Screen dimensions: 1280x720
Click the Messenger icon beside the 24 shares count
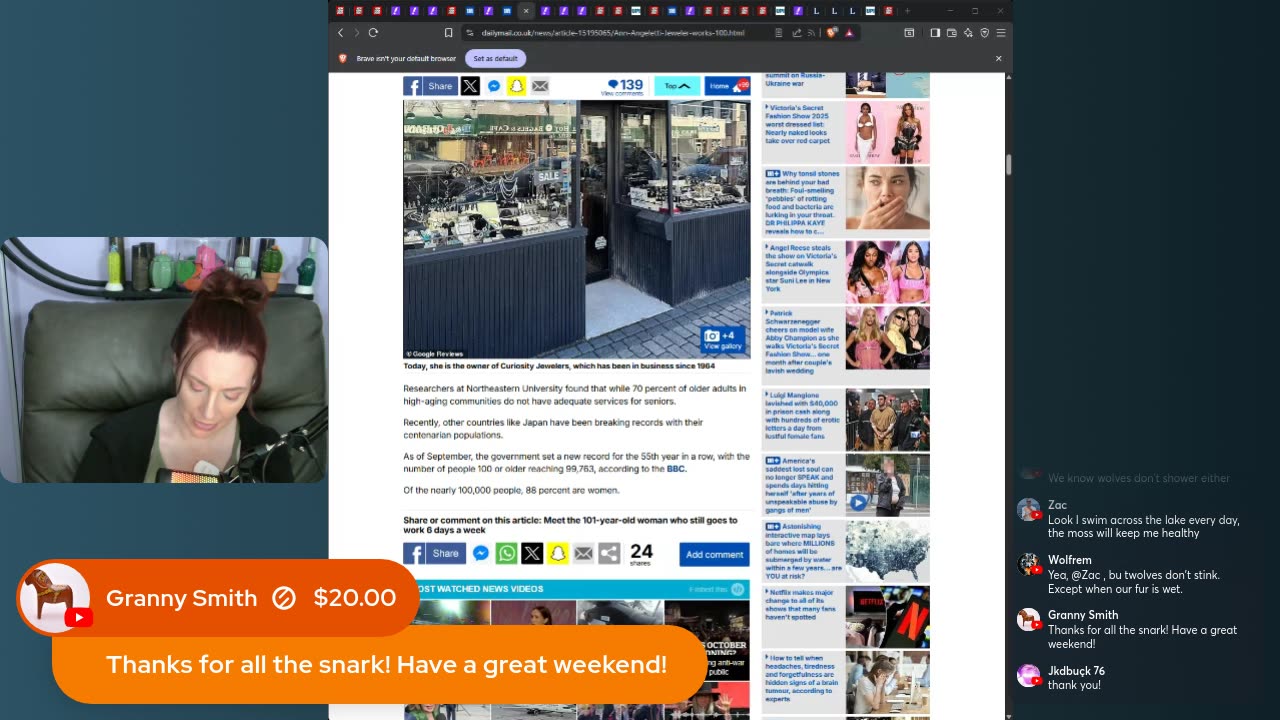click(480, 553)
